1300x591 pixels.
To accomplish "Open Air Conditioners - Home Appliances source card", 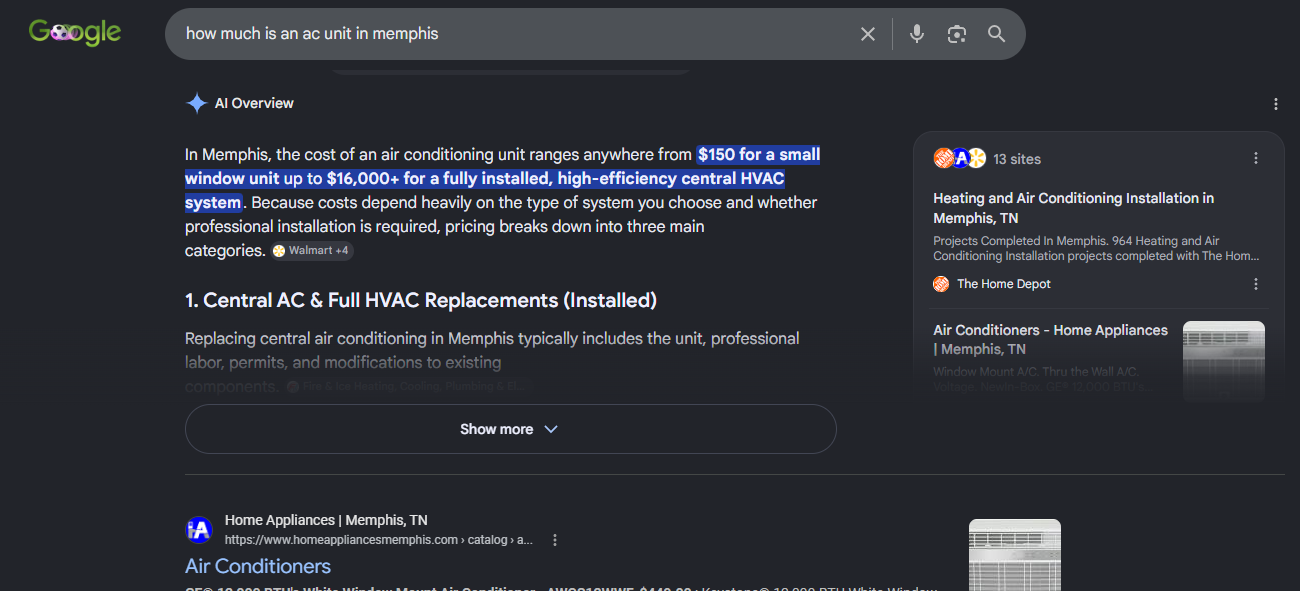I will point(1050,339).
